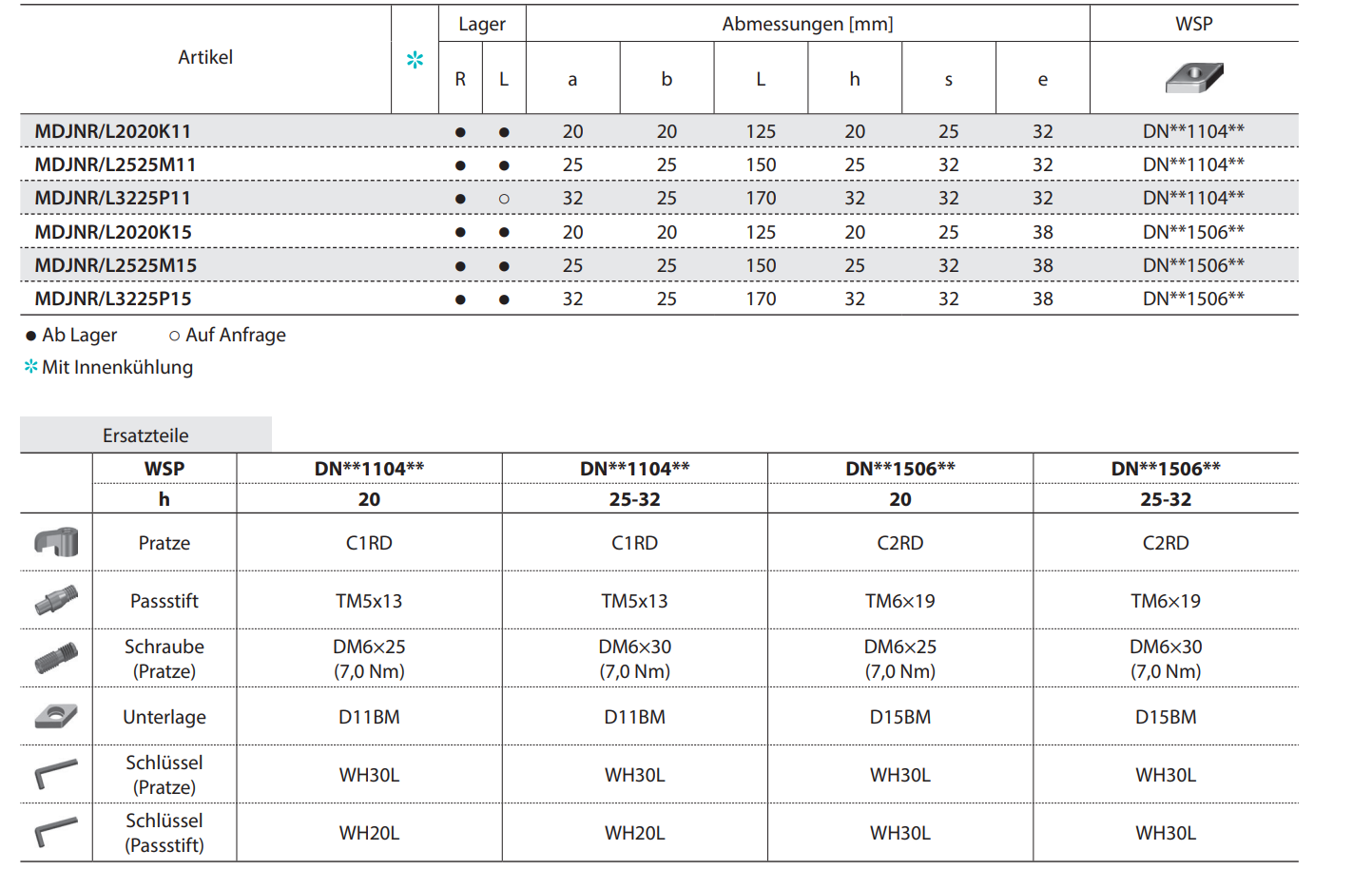Select the Ersatzteile tab header
Image resolution: width=1372 pixels, height=889 pixels.
(x=145, y=435)
